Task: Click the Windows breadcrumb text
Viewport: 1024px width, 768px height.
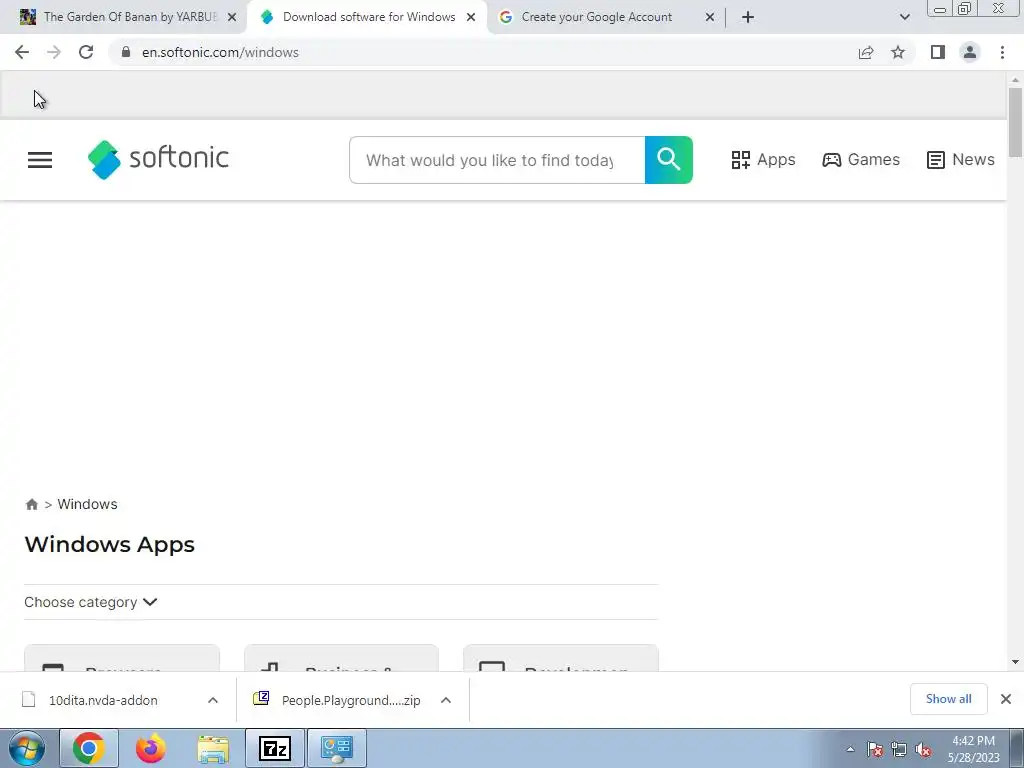Action: (88, 504)
